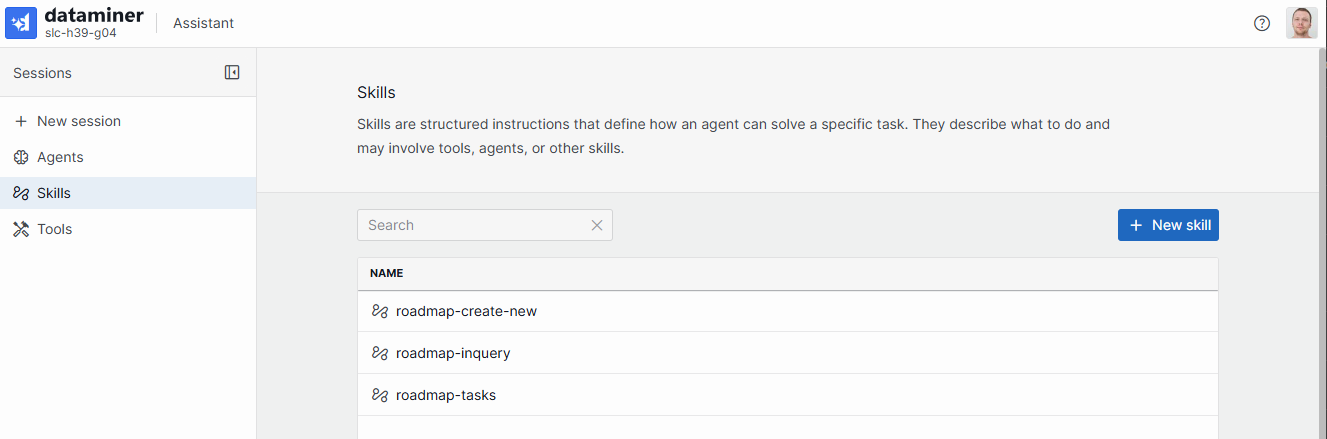This screenshot has height=439, width=1327.
Task: Click the vertical scrollbar on the right
Action: click(1322, 243)
